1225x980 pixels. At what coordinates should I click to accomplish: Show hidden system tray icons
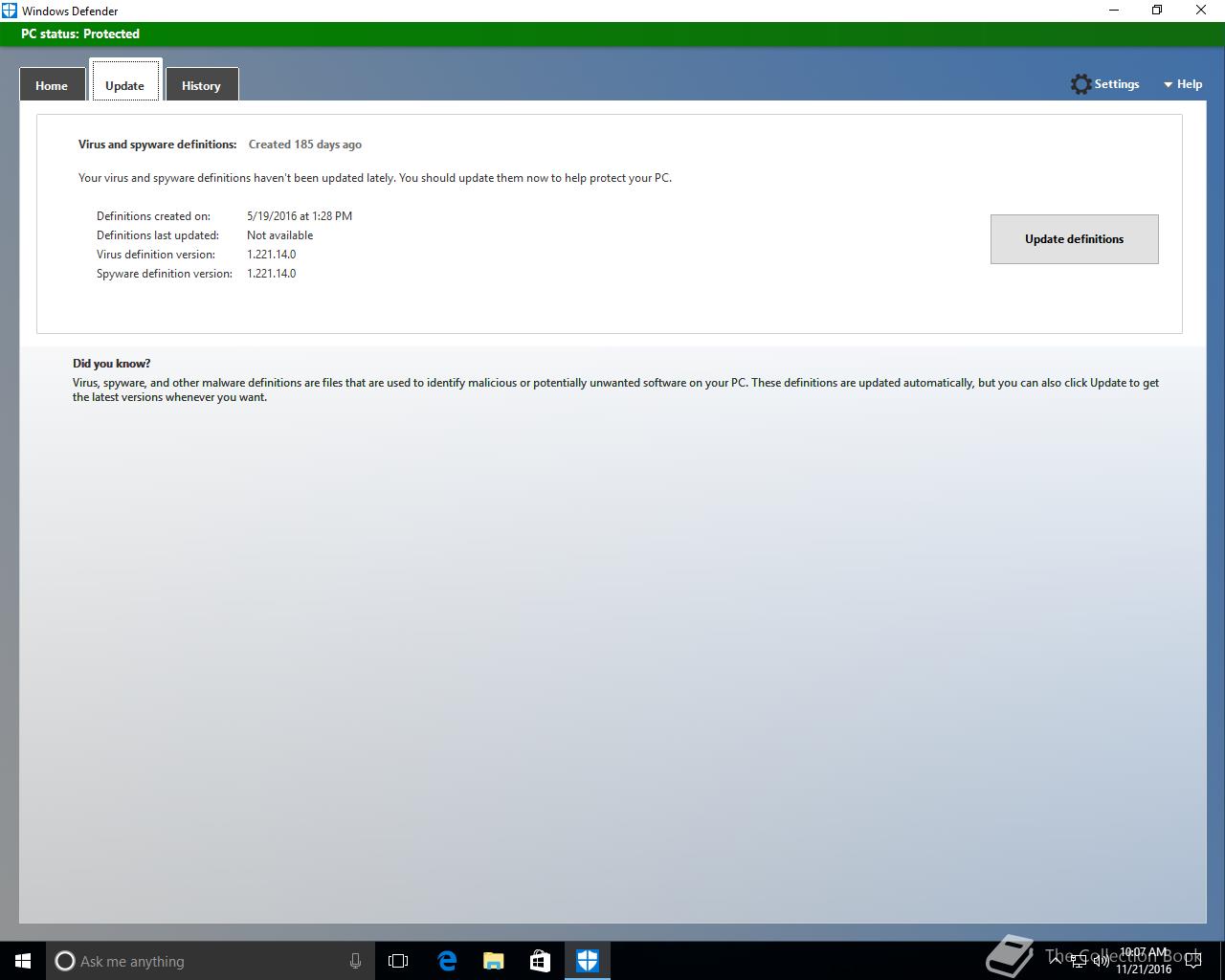point(1057,960)
